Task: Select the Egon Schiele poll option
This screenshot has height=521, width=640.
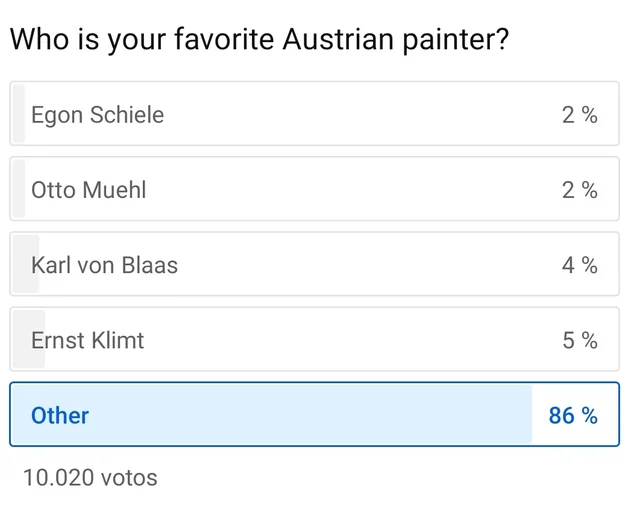Action: pyautogui.click(x=97, y=115)
